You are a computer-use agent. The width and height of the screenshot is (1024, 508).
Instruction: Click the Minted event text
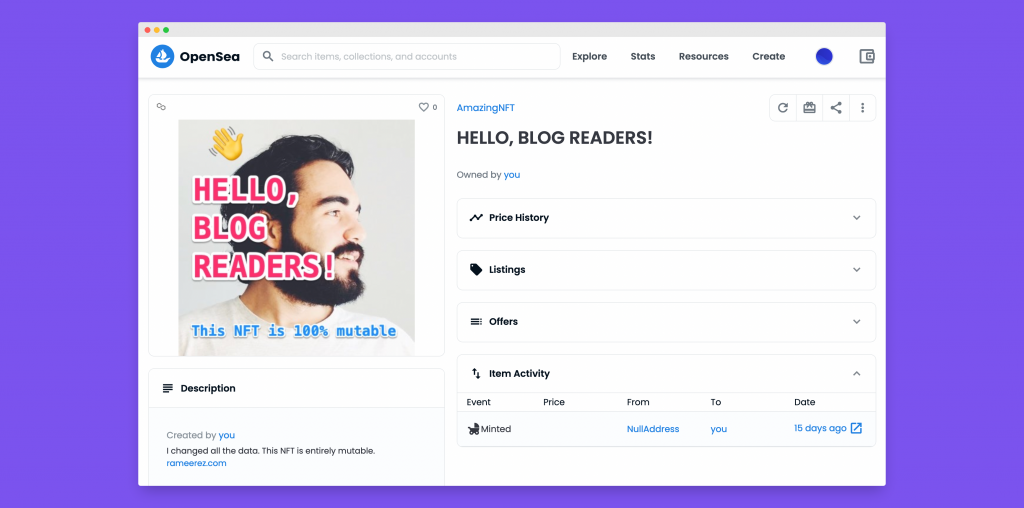[496, 429]
